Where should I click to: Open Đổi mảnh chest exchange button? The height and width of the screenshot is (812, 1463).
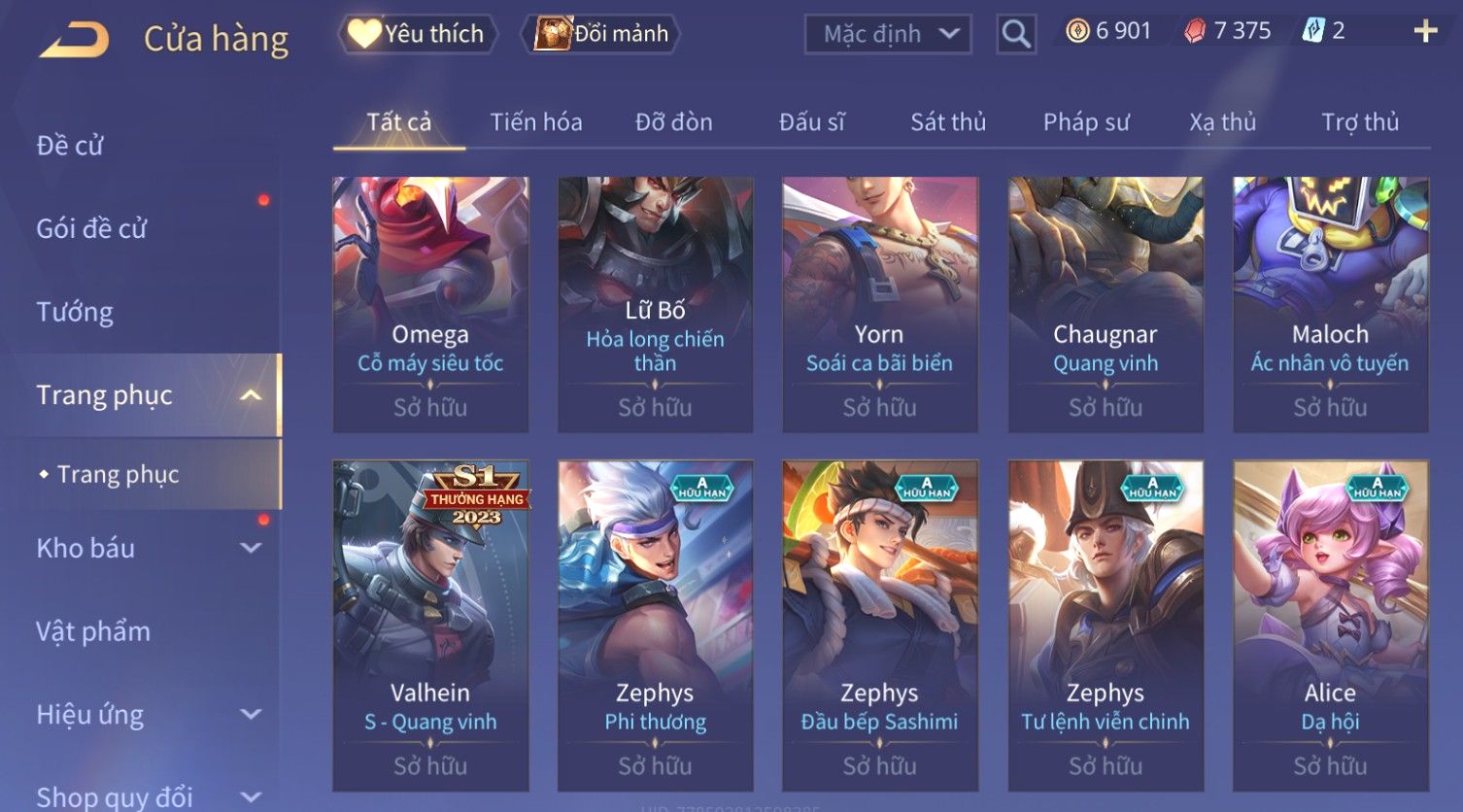pyautogui.click(x=601, y=34)
